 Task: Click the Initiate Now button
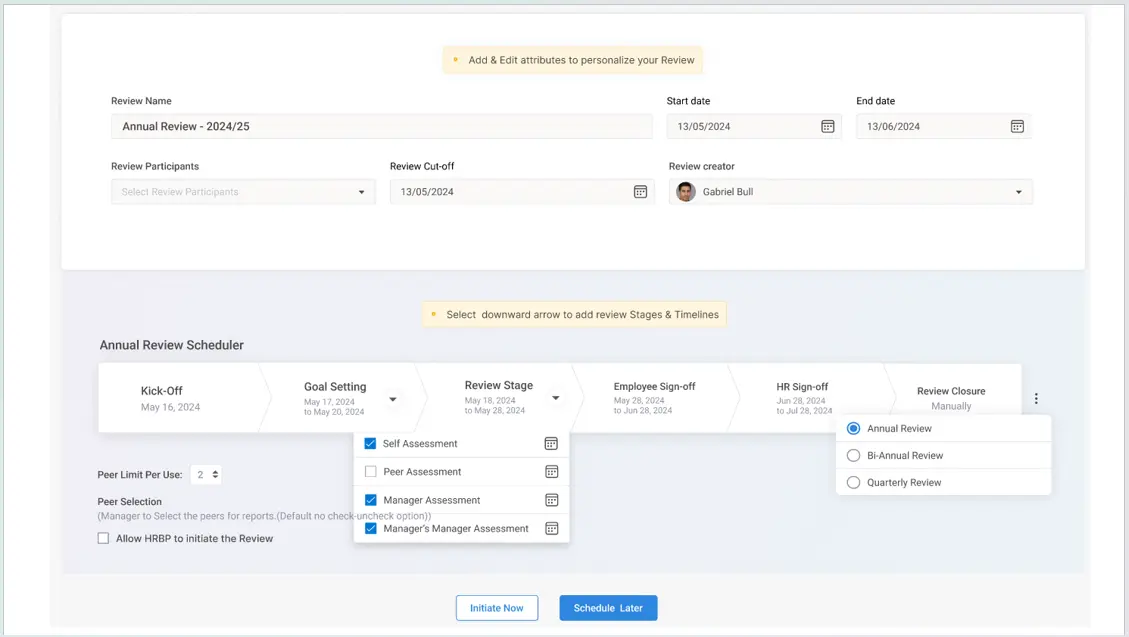click(x=497, y=608)
